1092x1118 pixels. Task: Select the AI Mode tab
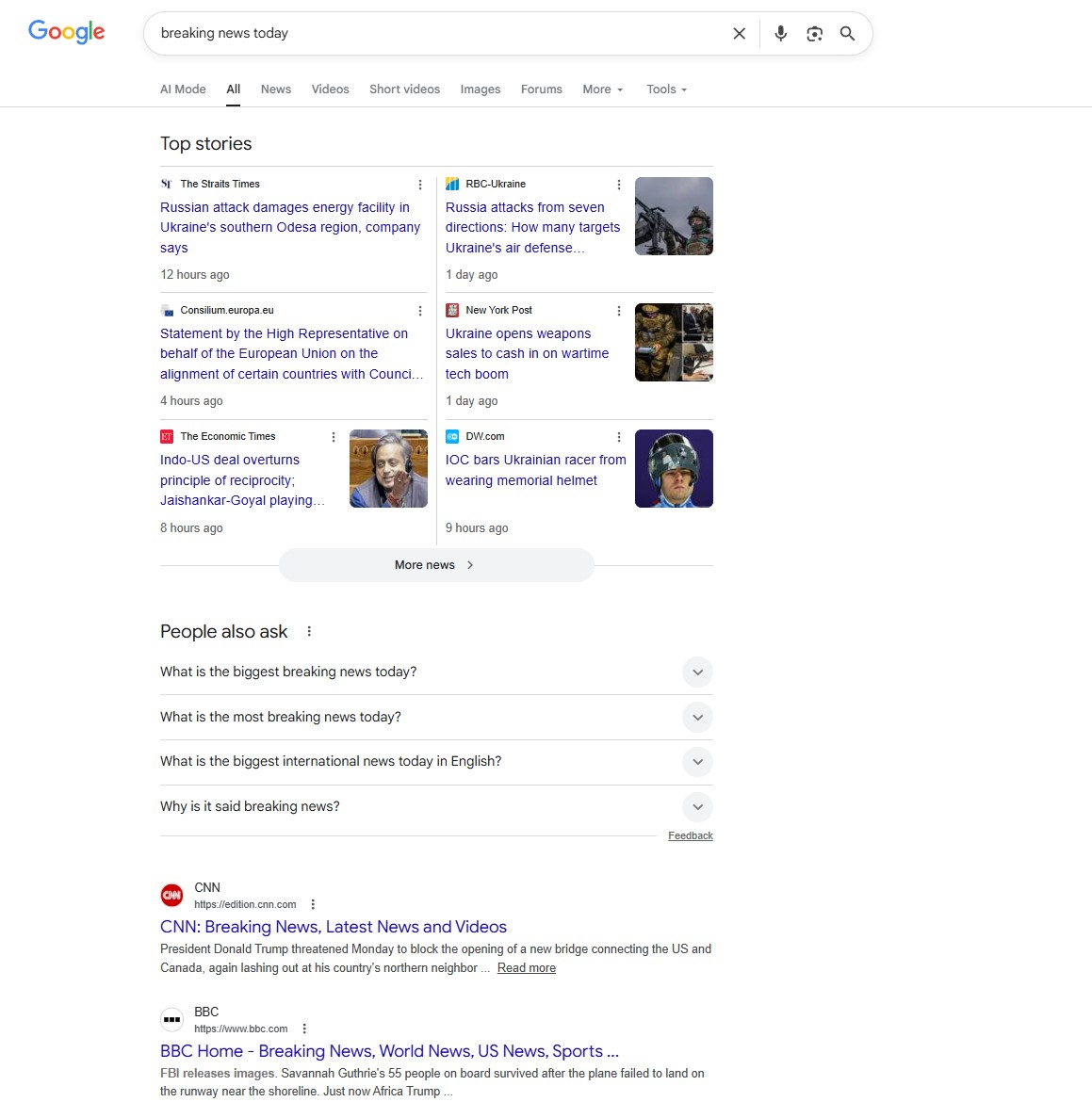(182, 89)
